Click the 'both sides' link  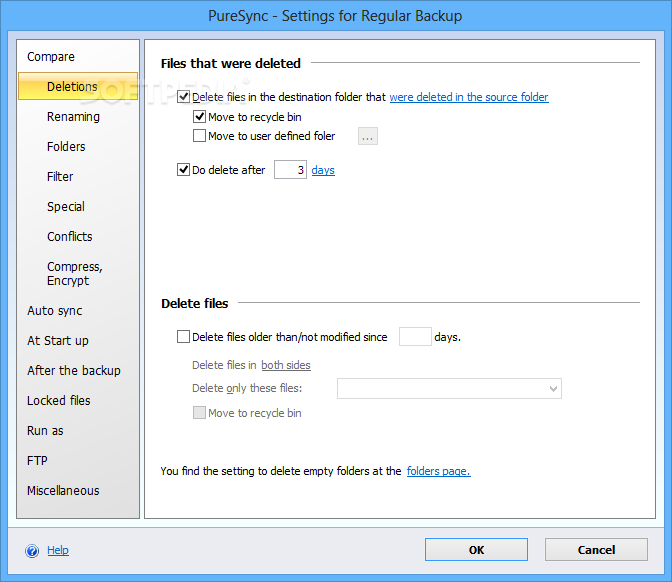click(286, 365)
